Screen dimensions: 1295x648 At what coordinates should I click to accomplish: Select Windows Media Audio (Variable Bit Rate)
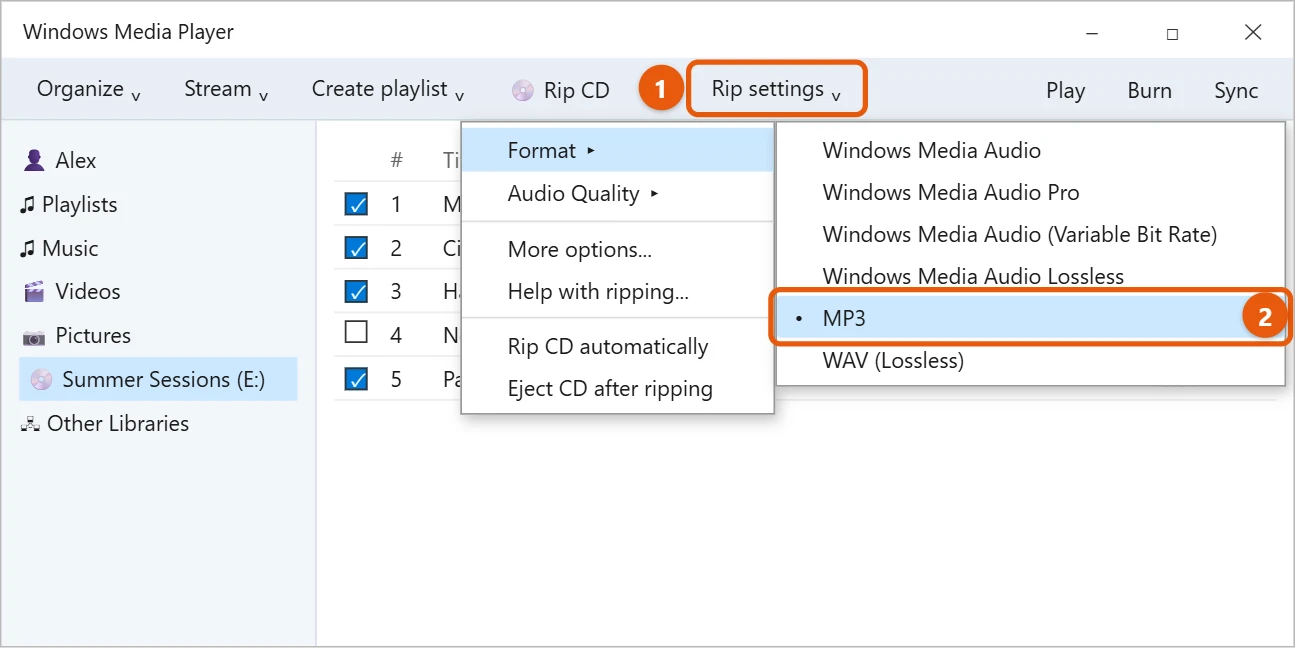1030,234
